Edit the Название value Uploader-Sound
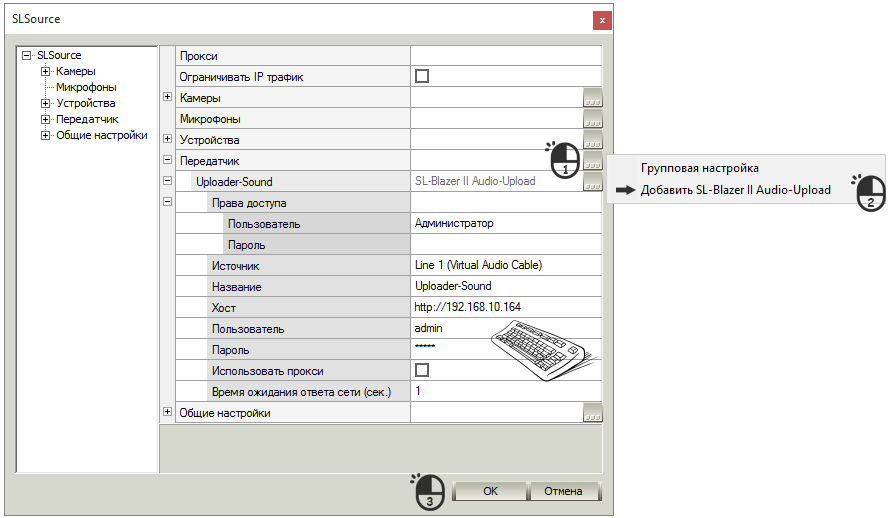 pyautogui.click(x=506, y=286)
